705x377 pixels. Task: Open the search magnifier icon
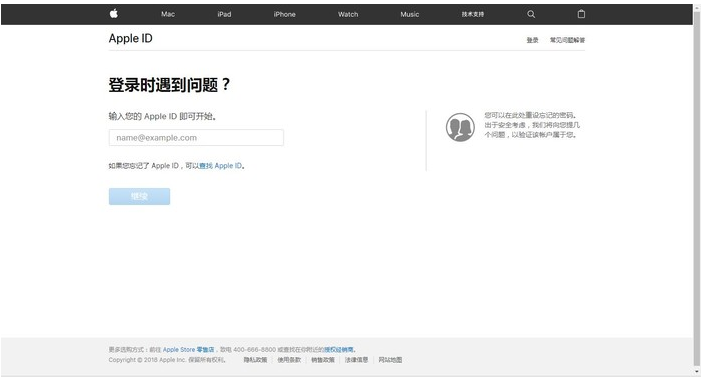[x=531, y=14]
